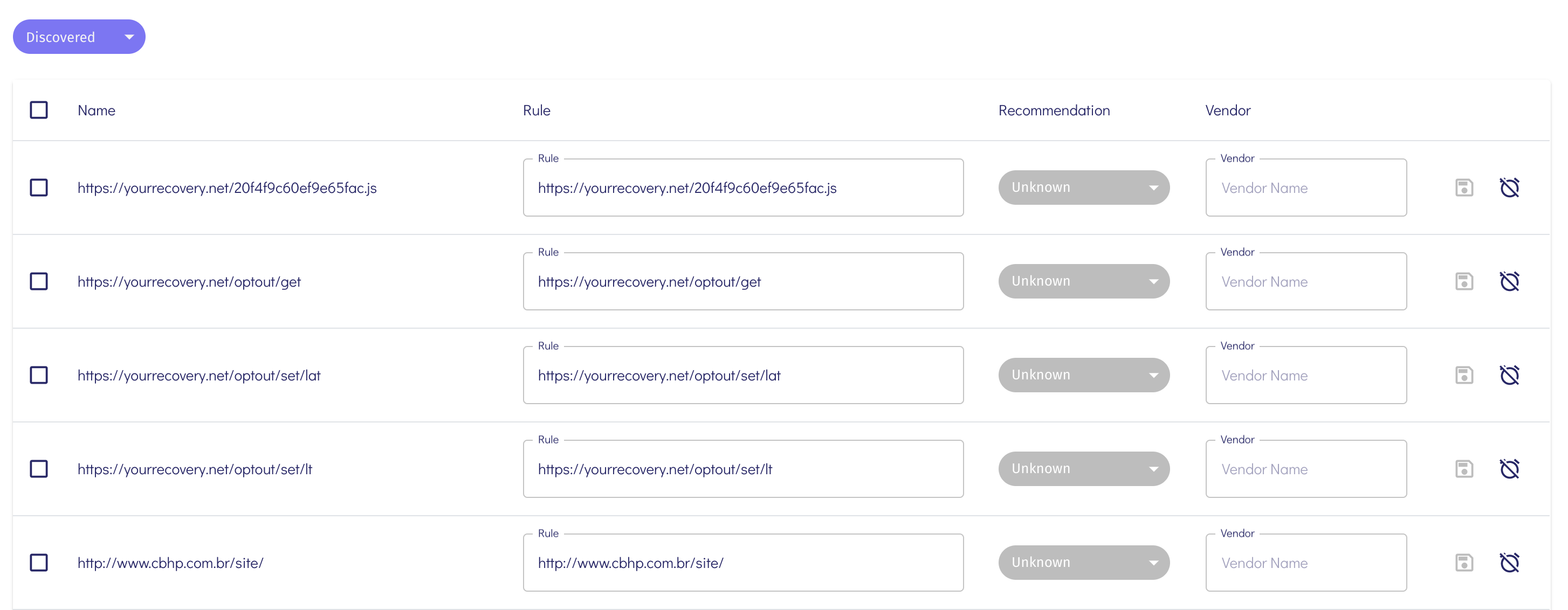Open the Unknown recommendation dropdown for cbhp.com.br
Viewport: 1568px width, 610px height.
coord(1084,563)
